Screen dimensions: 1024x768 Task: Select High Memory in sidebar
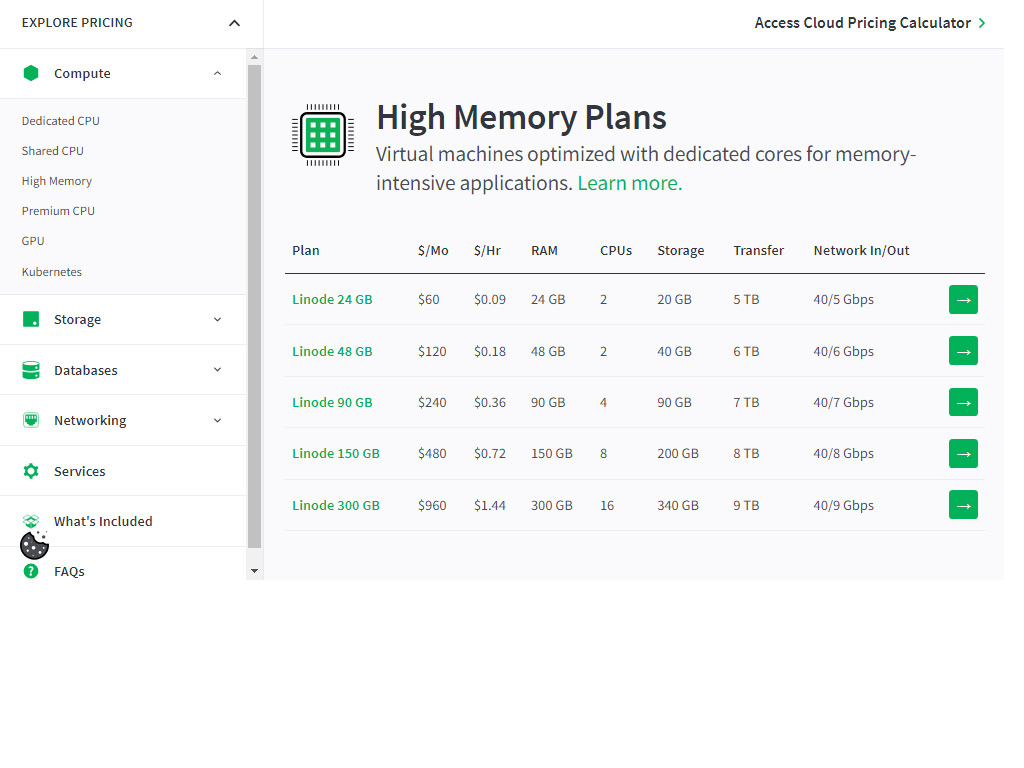point(57,181)
